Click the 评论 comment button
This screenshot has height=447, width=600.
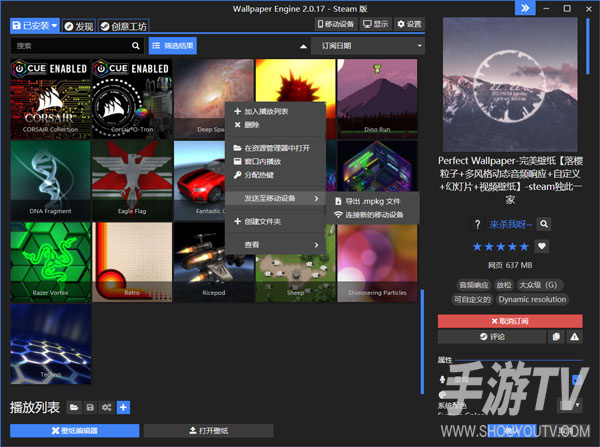tap(492, 337)
